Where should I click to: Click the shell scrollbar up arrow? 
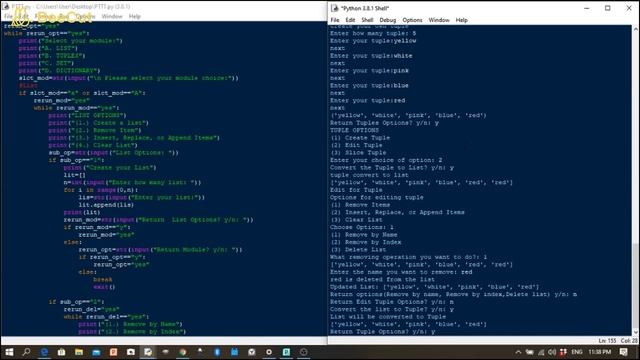[x=636, y=29]
